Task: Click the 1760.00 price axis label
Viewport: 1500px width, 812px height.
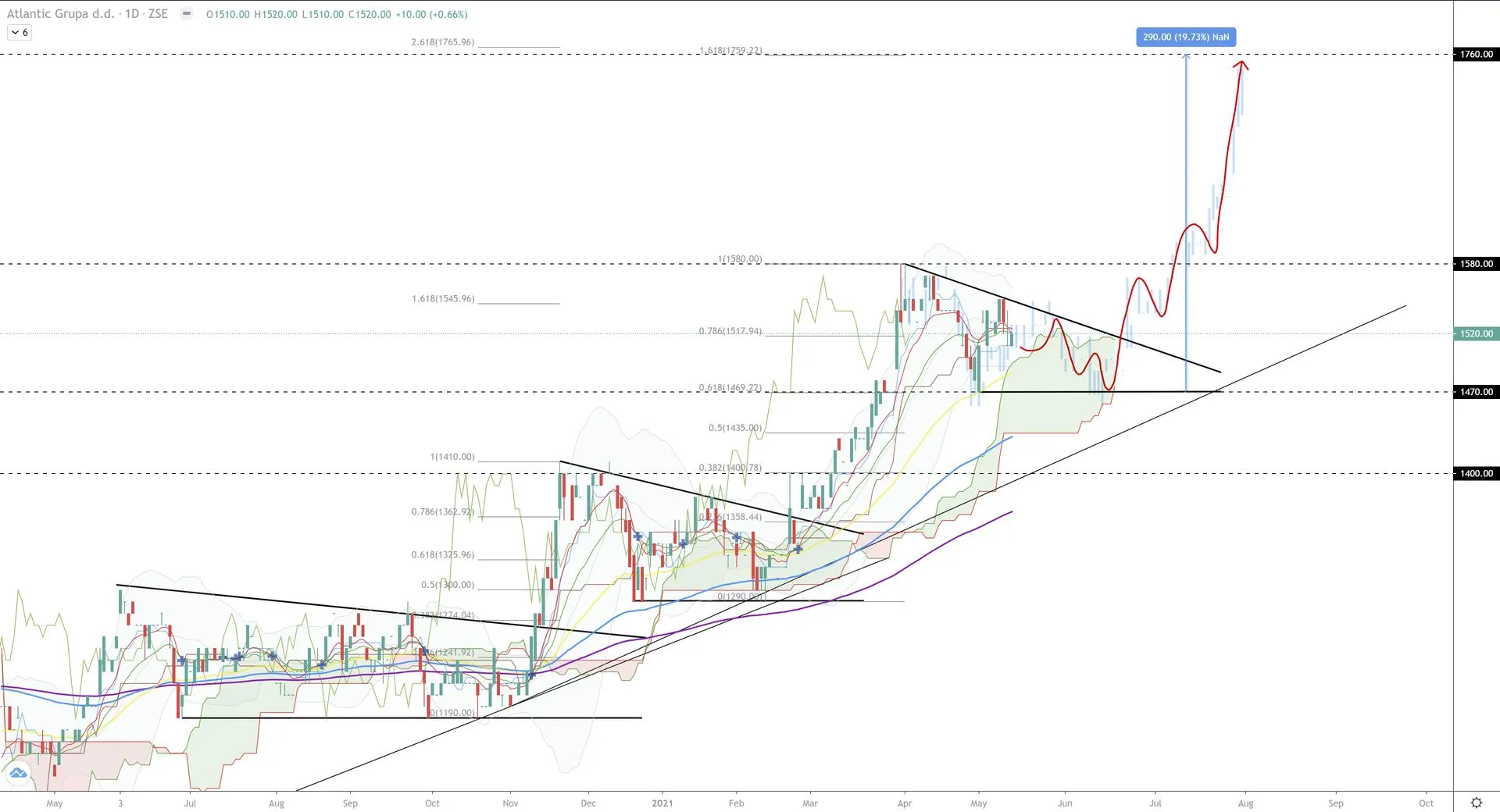Action: click(x=1477, y=55)
